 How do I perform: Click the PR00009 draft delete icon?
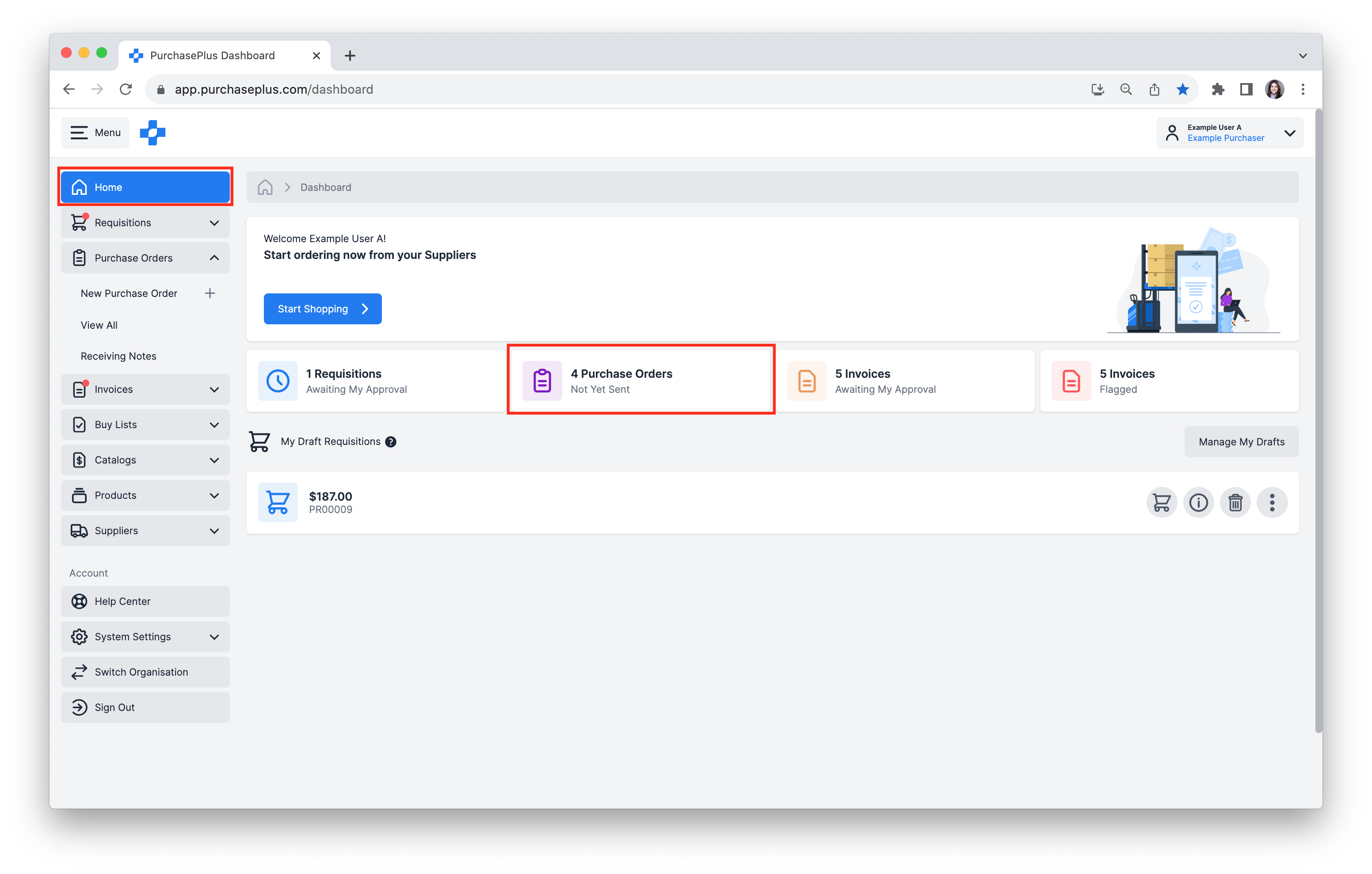[1235, 502]
